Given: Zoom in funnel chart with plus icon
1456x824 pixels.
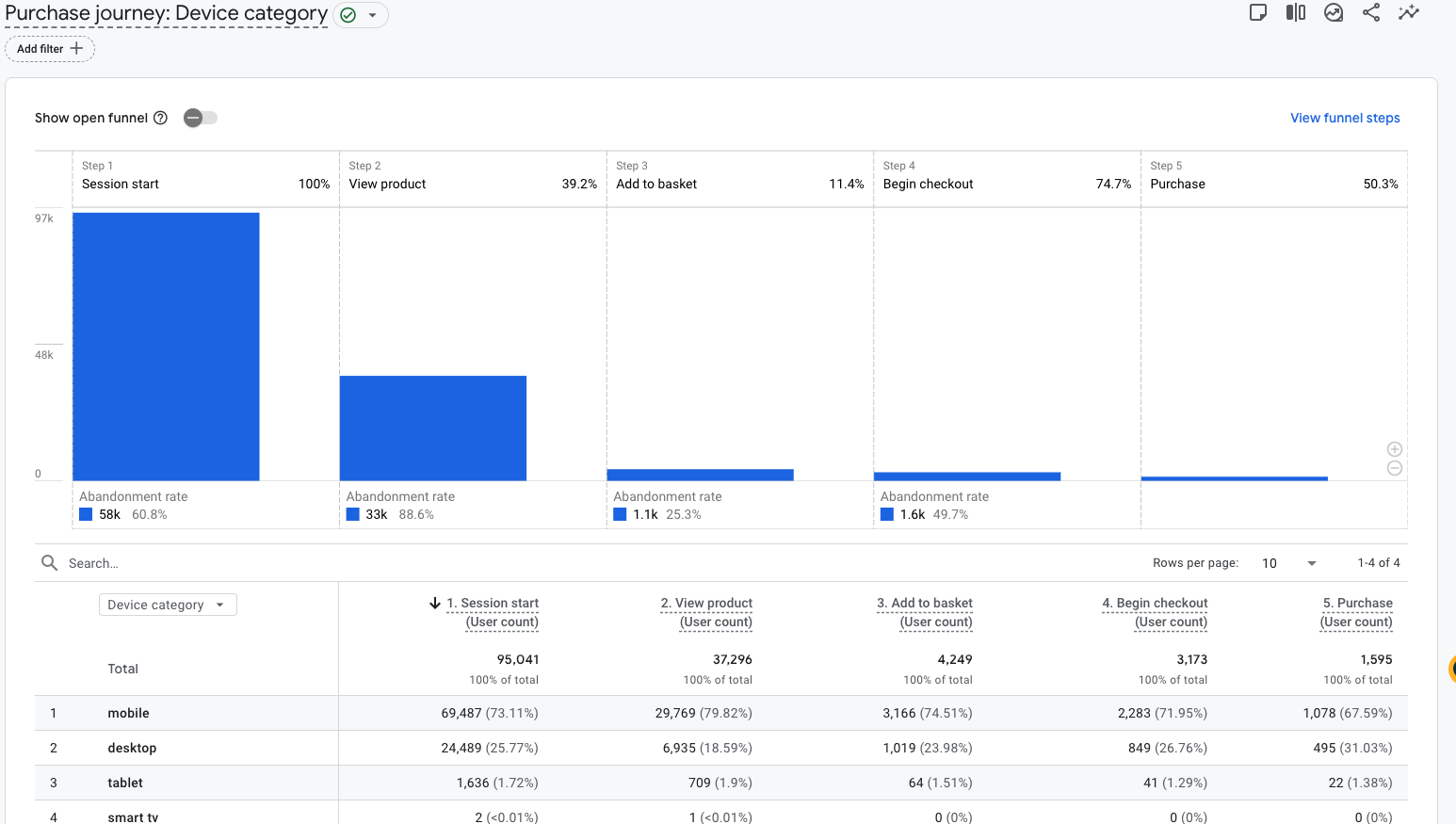Looking at the screenshot, I should coord(1395,449).
